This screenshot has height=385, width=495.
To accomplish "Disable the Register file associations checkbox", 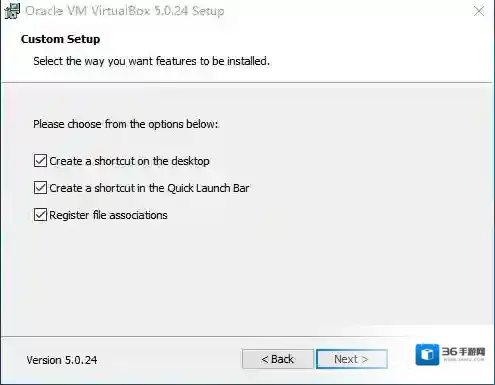I will pos(40,215).
